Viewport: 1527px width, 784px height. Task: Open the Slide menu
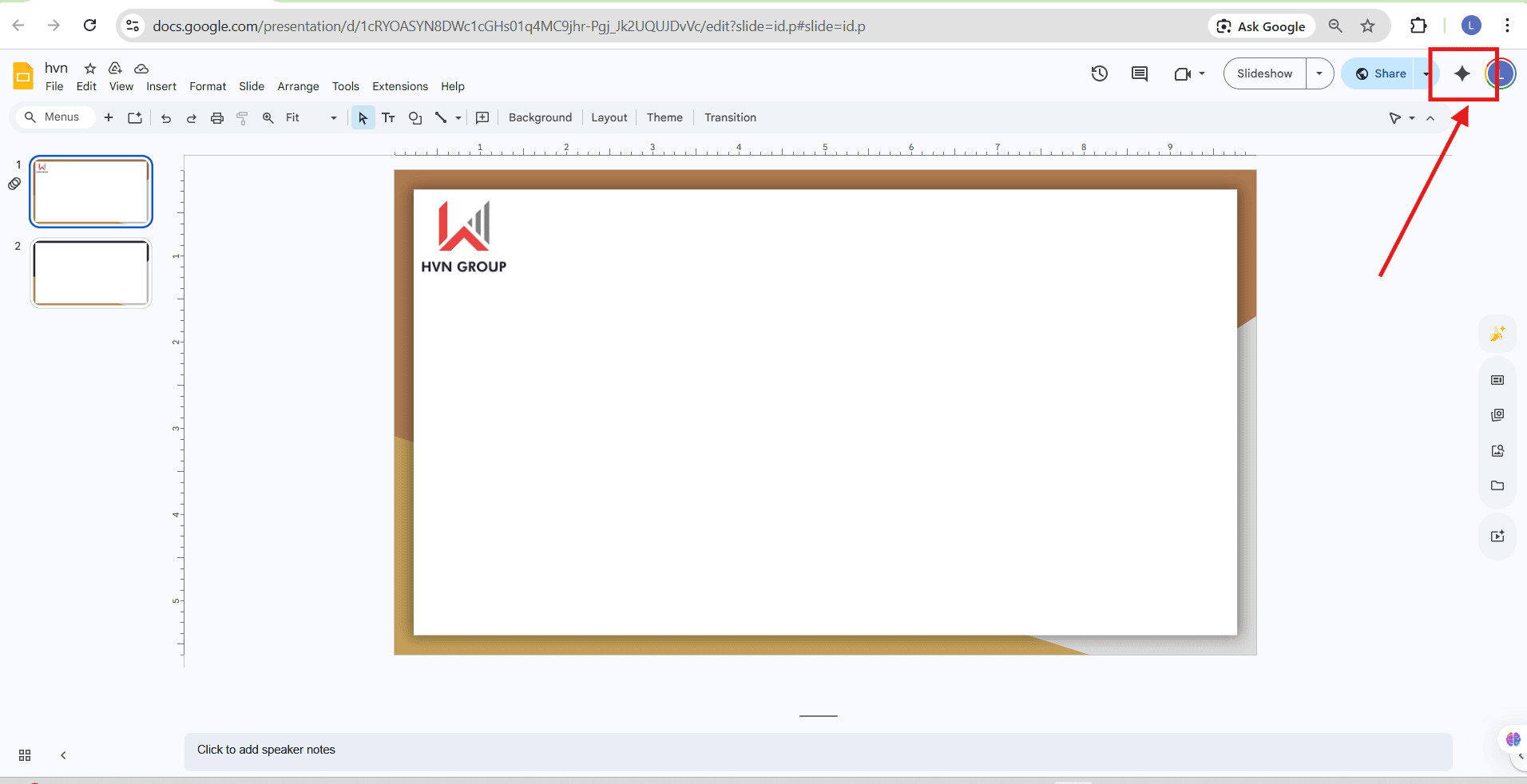pos(252,86)
